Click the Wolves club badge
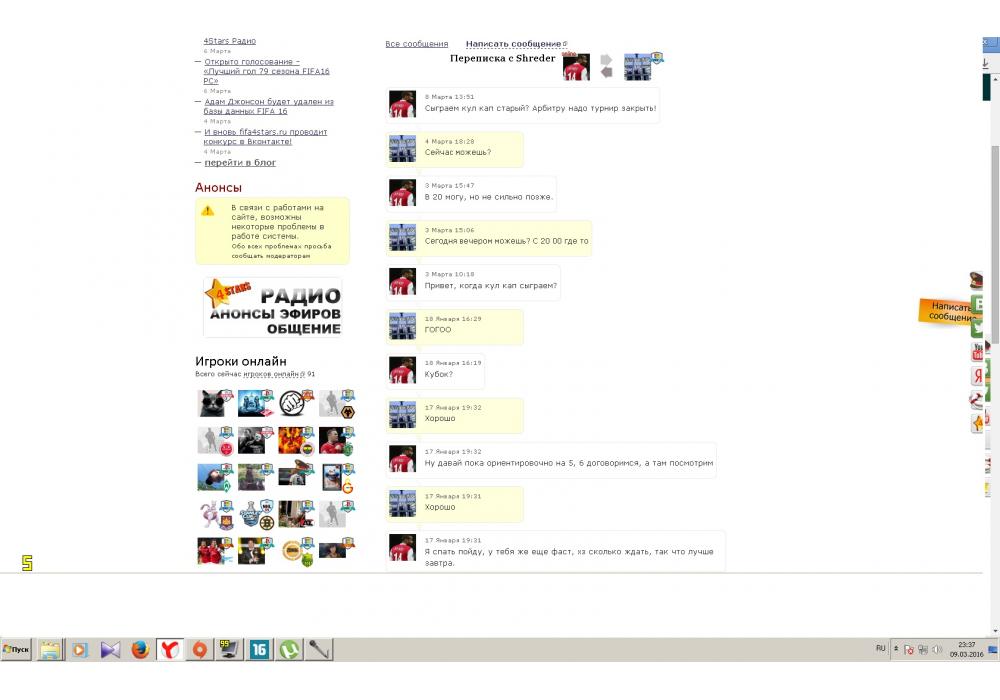Viewport: 1000px width, 700px height. click(x=348, y=412)
